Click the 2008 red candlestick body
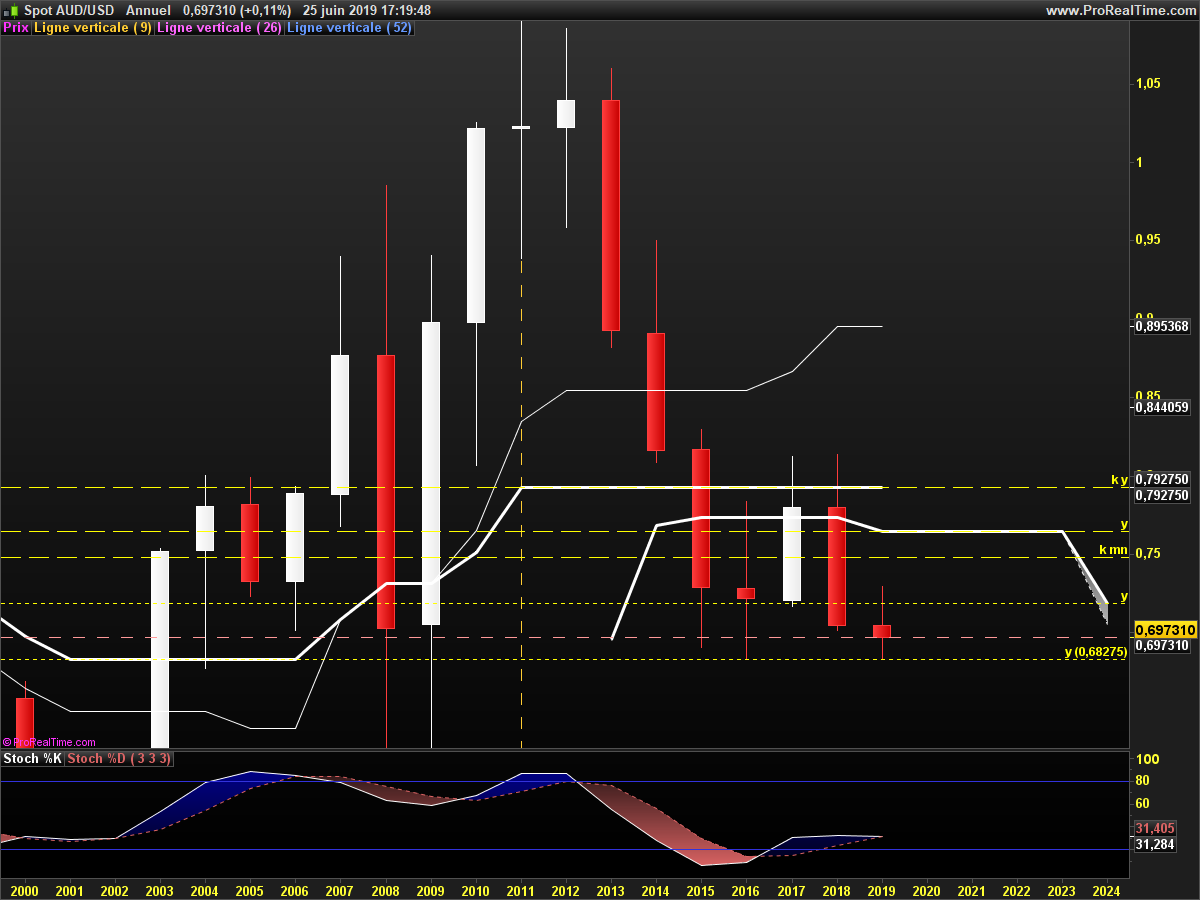 [386, 492]
